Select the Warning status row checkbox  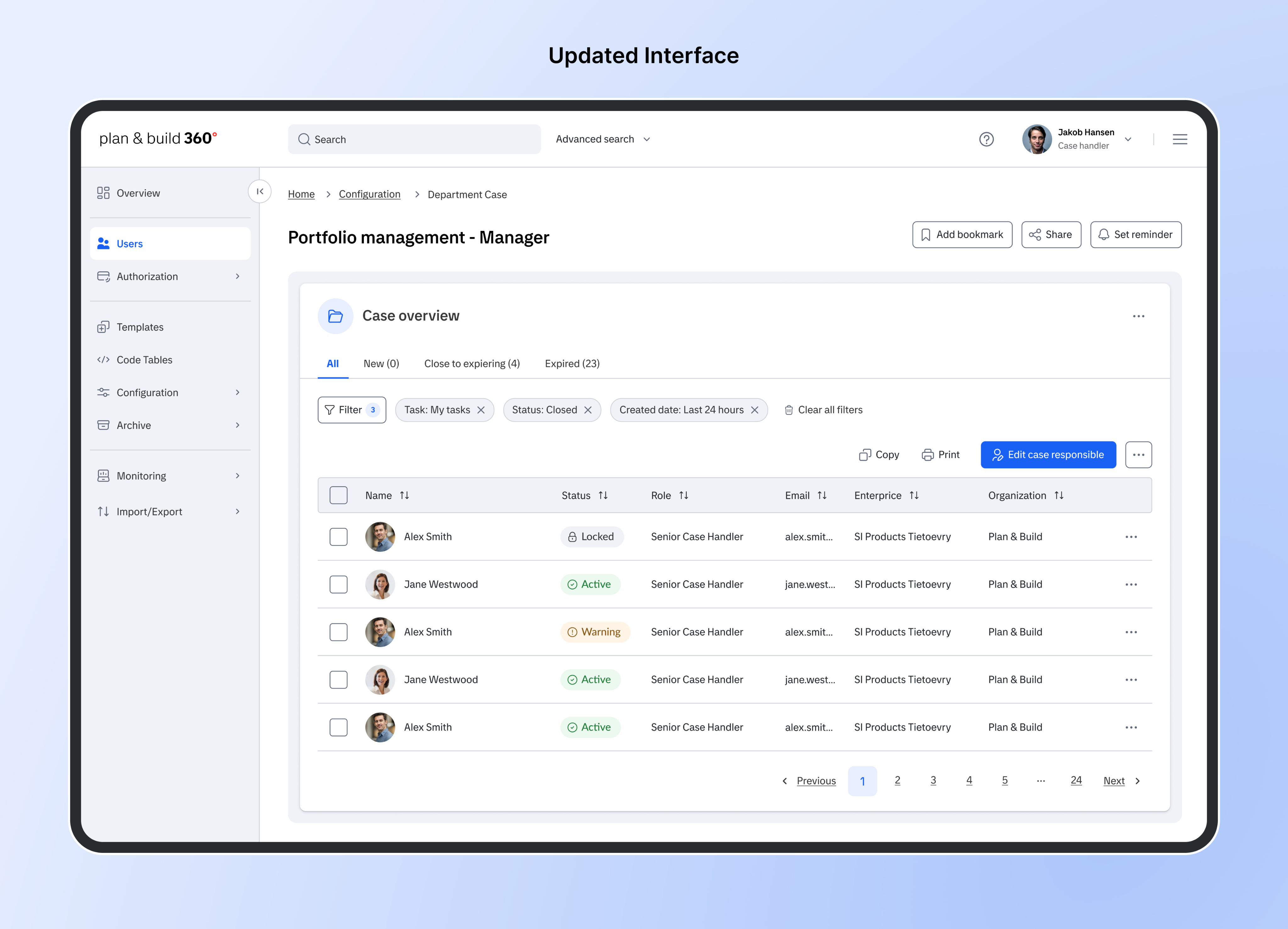click(338, 632)
